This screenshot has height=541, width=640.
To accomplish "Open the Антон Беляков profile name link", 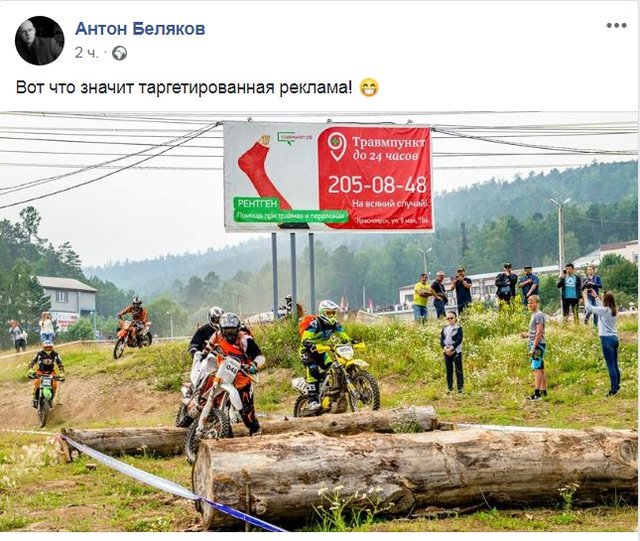I will 140,29.
